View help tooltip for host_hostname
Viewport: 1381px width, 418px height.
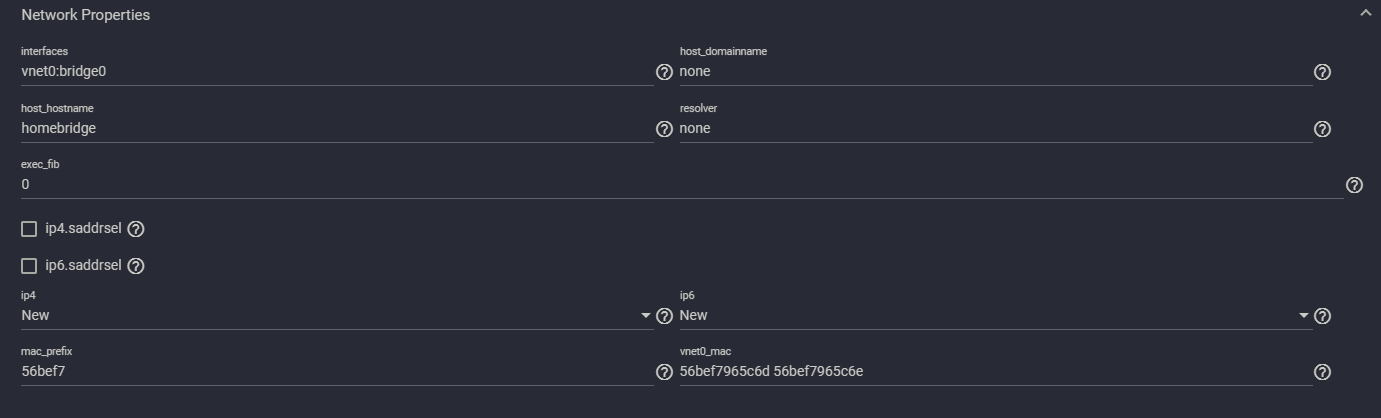664,129
